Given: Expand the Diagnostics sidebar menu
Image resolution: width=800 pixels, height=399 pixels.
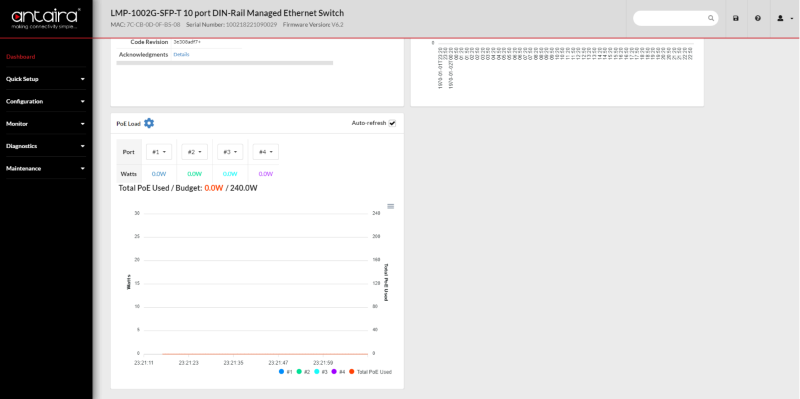Looking at the screenshot, I should click(x=45, y=146).
